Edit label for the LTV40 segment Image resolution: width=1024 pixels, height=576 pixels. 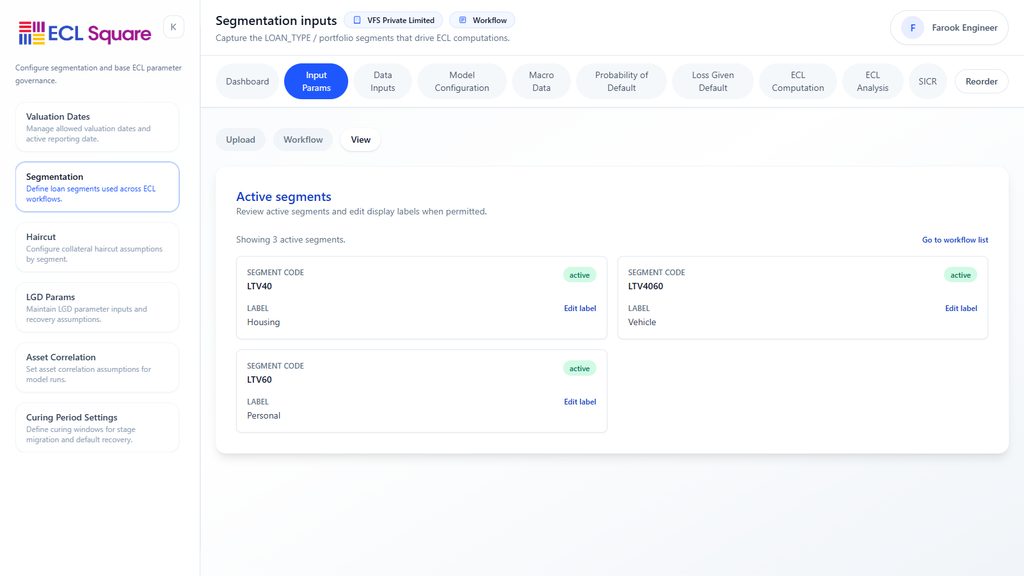[580, 308]
